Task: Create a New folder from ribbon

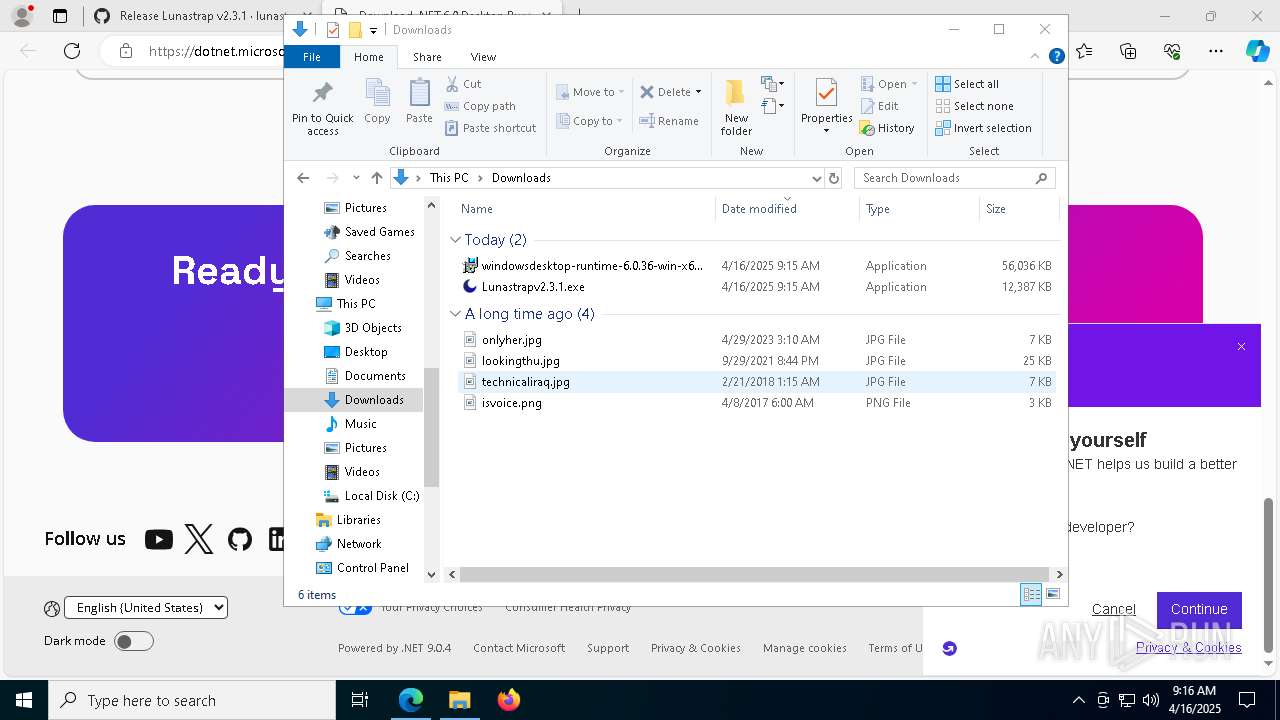Action: click(x=736, y=107)
